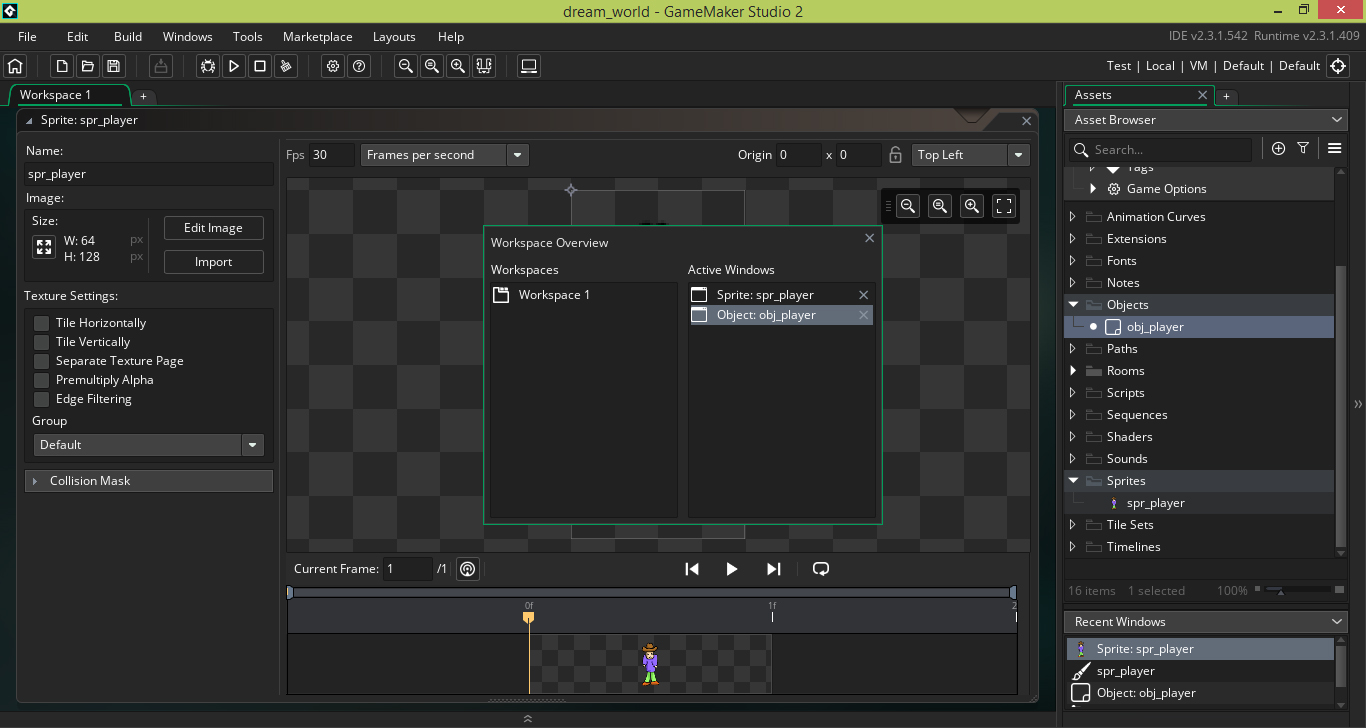Toggle loop playback button

coord(821,569)
